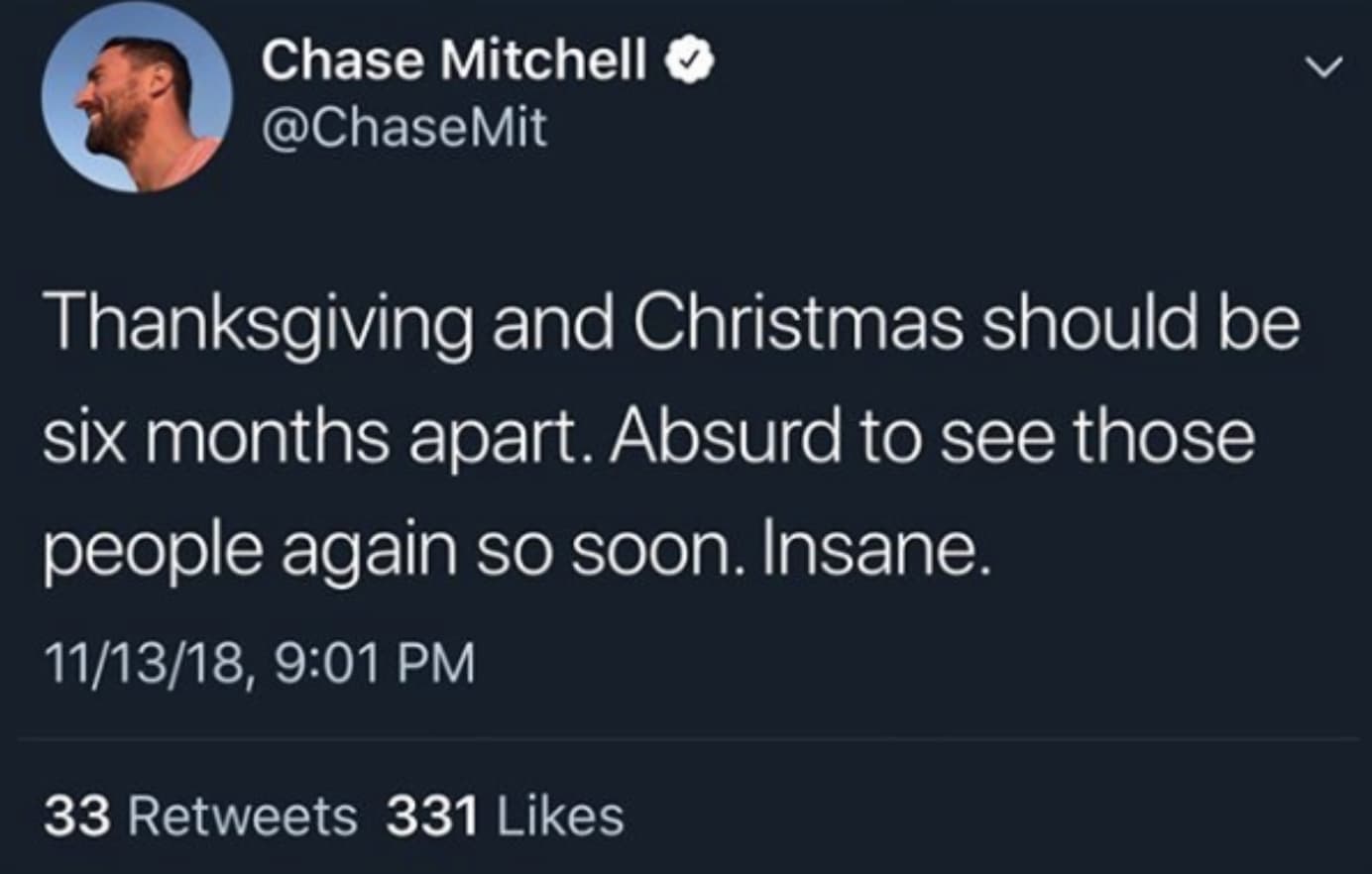1372x874 pixels.
Task: Click the word Absurd in the tweet
Action: 725,436
